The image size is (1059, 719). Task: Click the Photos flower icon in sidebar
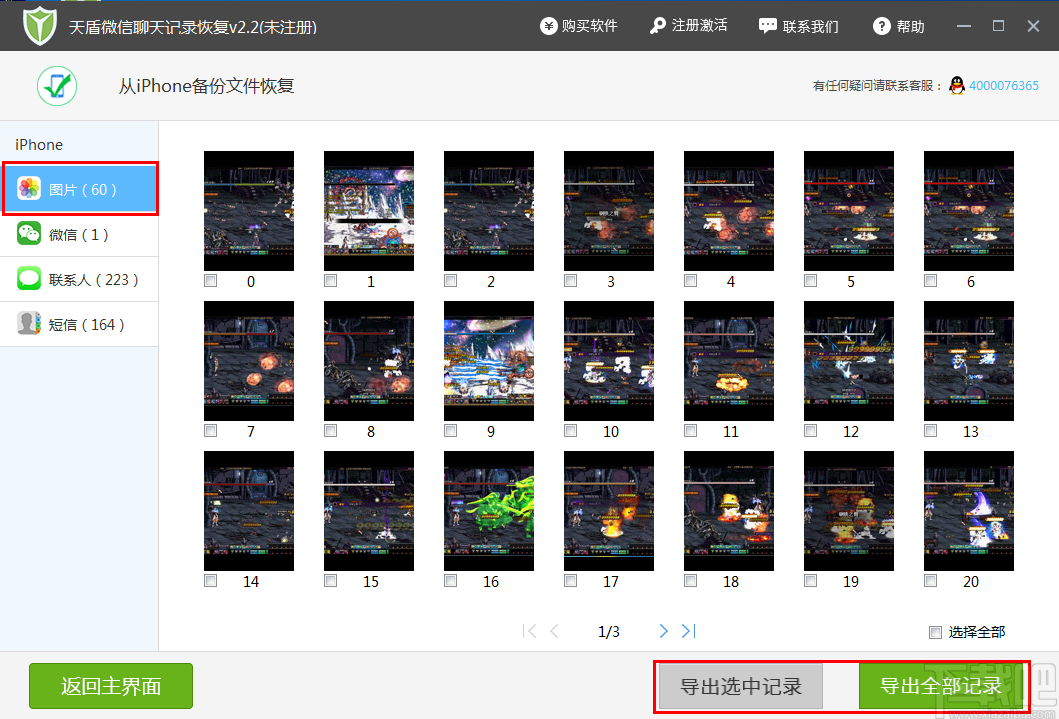pos(29,188)
